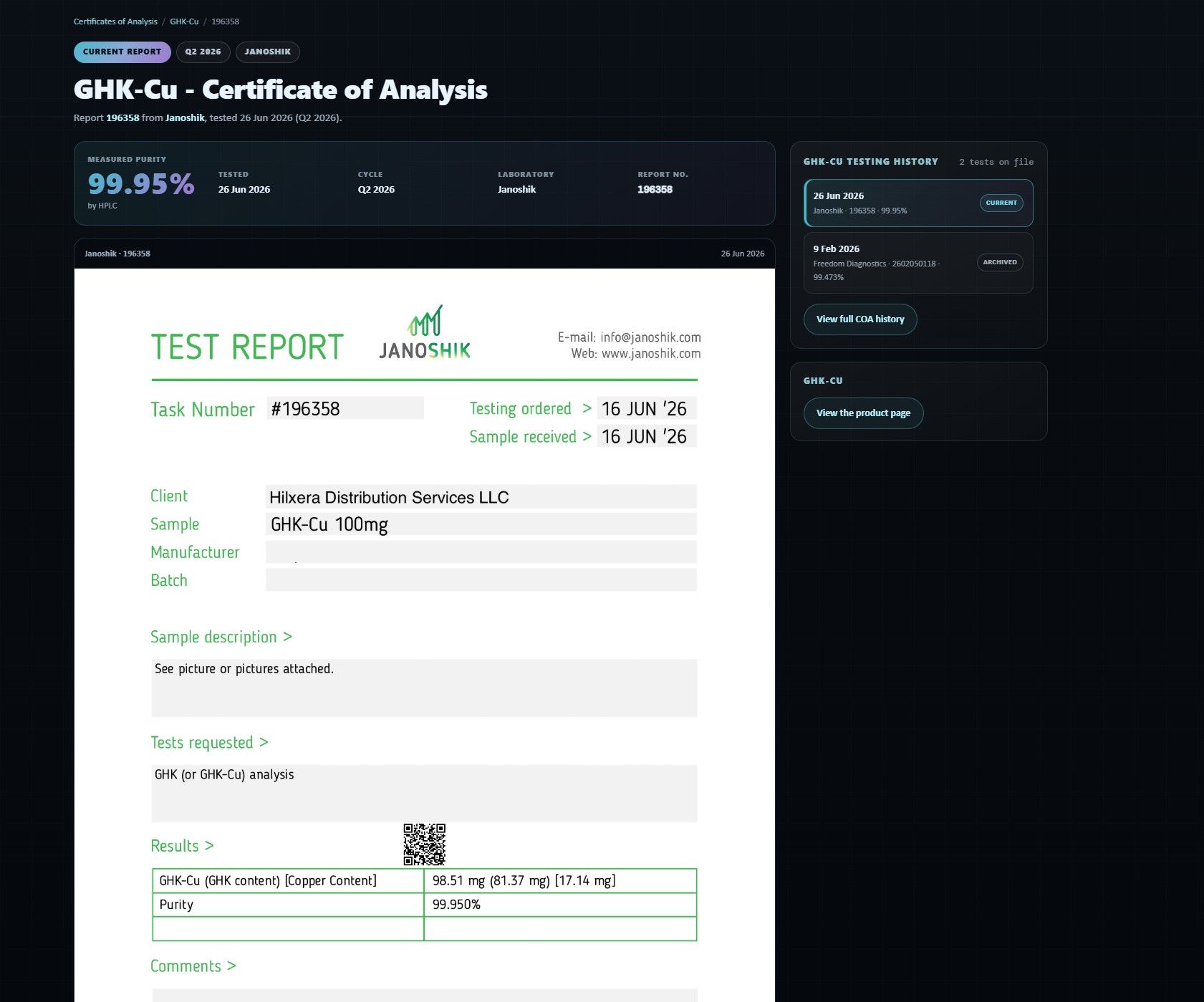
Task: Click the Janoshik logo in the report
Action: (x=425, y=332)
